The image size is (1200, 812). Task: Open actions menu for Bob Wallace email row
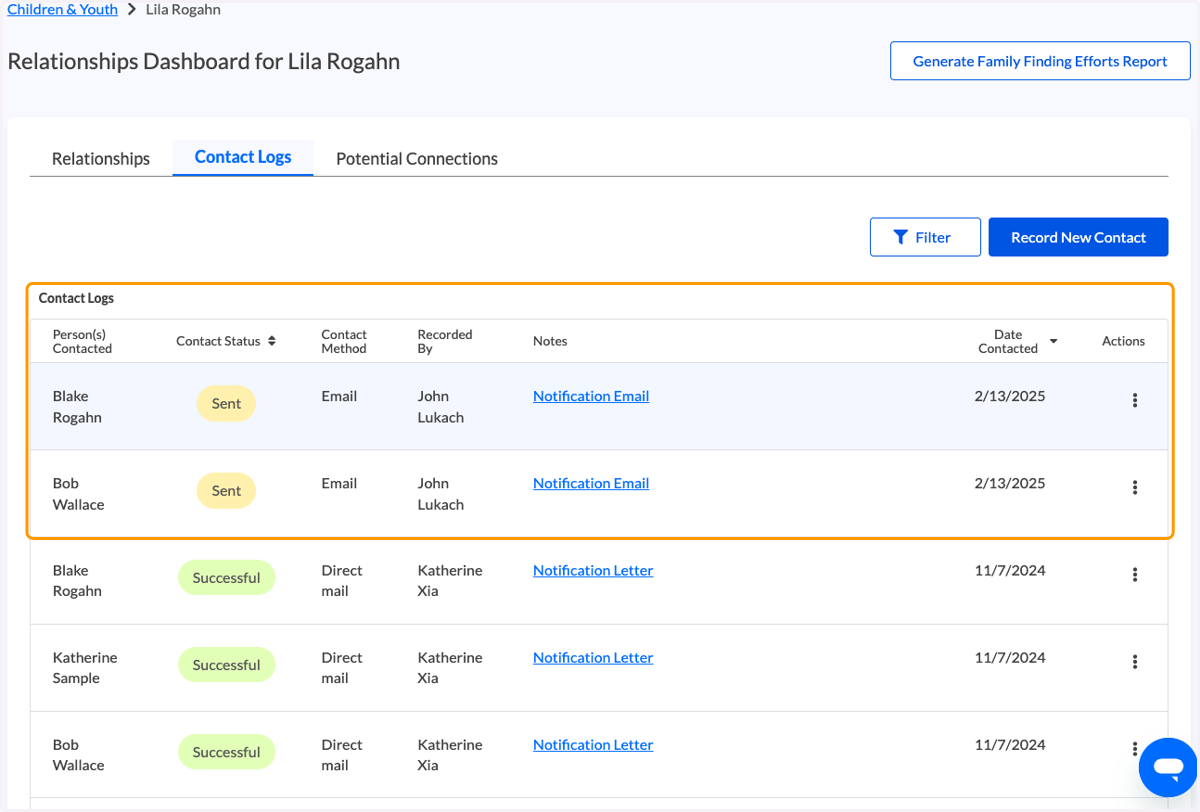click(x=1135, y=487)
